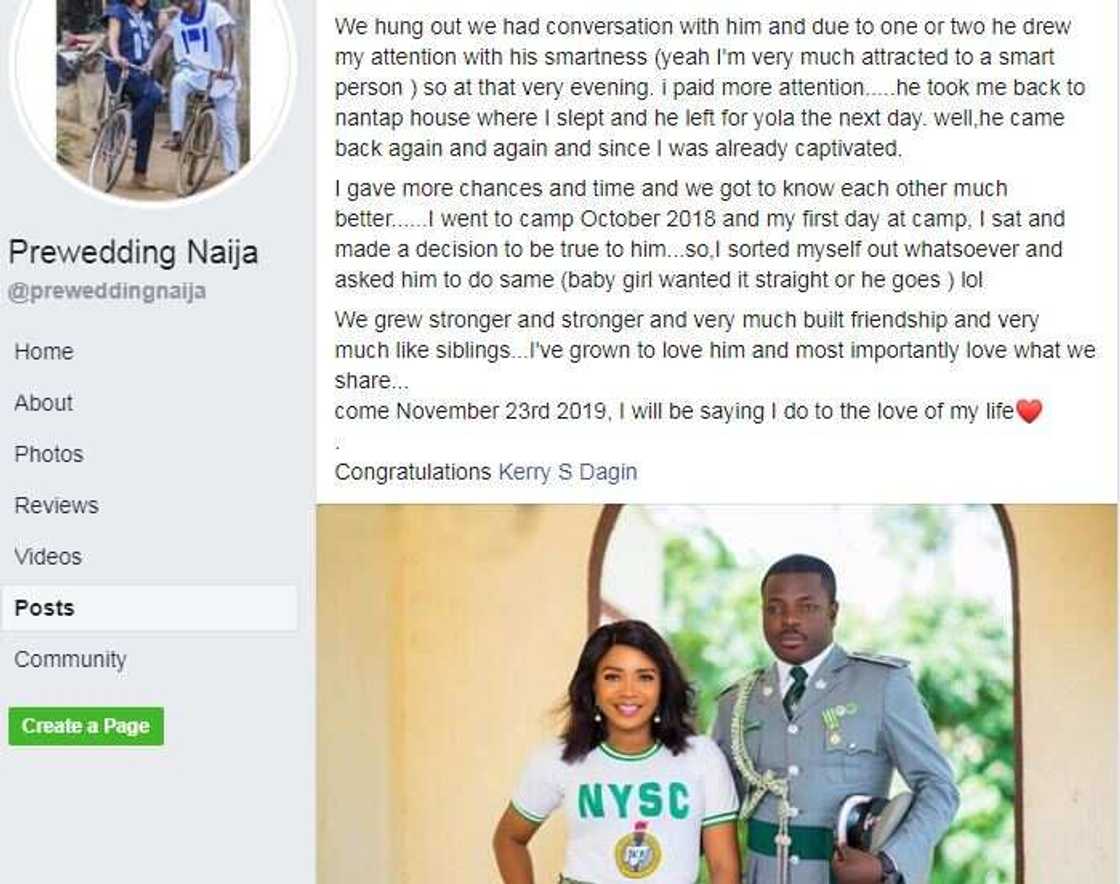Click the paragraph starting "We grew stronger"

pos(714,350)
